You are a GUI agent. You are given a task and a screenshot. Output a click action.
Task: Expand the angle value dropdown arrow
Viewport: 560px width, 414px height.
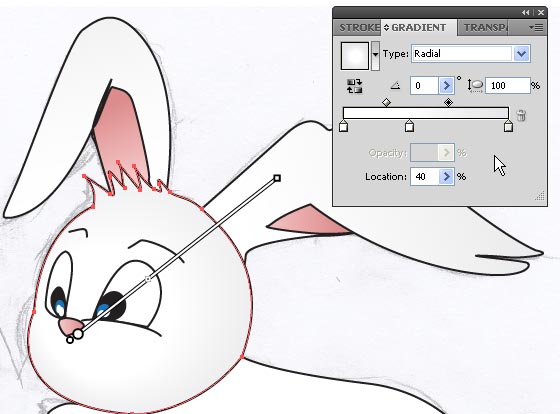pos(446,86)
